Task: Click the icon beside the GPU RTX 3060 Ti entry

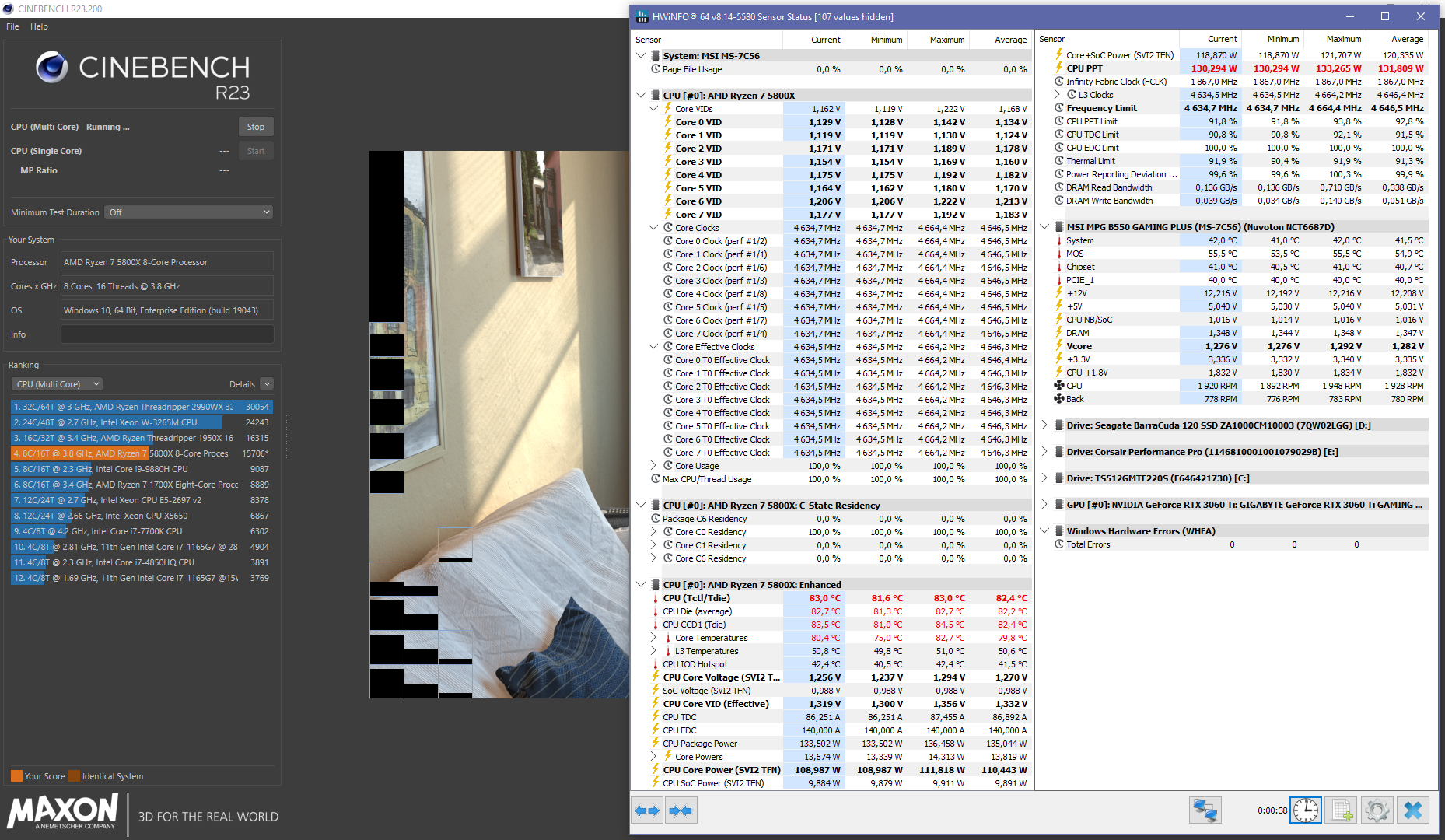Action: [x=1058, y=505]
